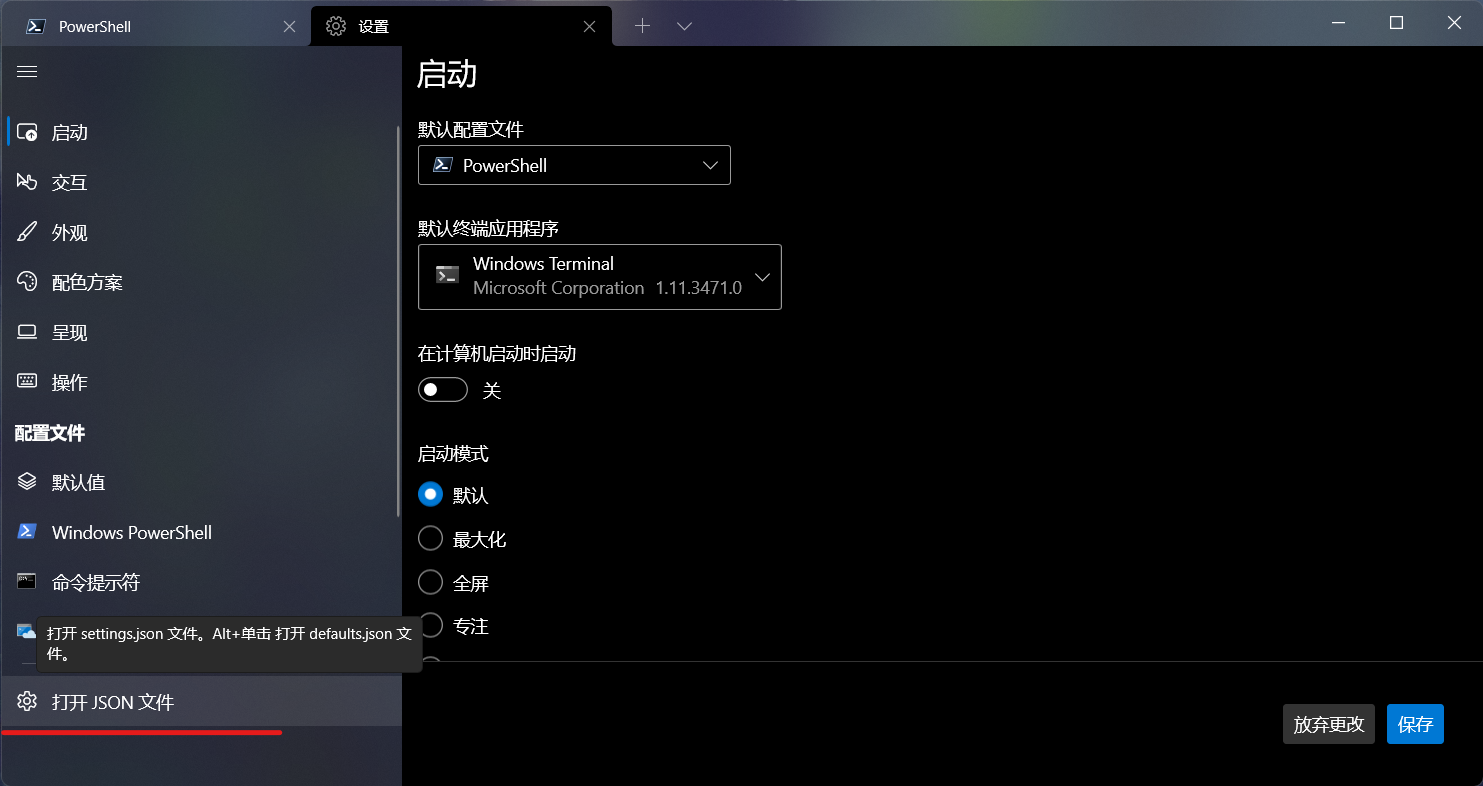Viewport: 1483px width, 786px height.
Task: Click the 打开 JSON 文件 item
Action: tap(200, 702)
